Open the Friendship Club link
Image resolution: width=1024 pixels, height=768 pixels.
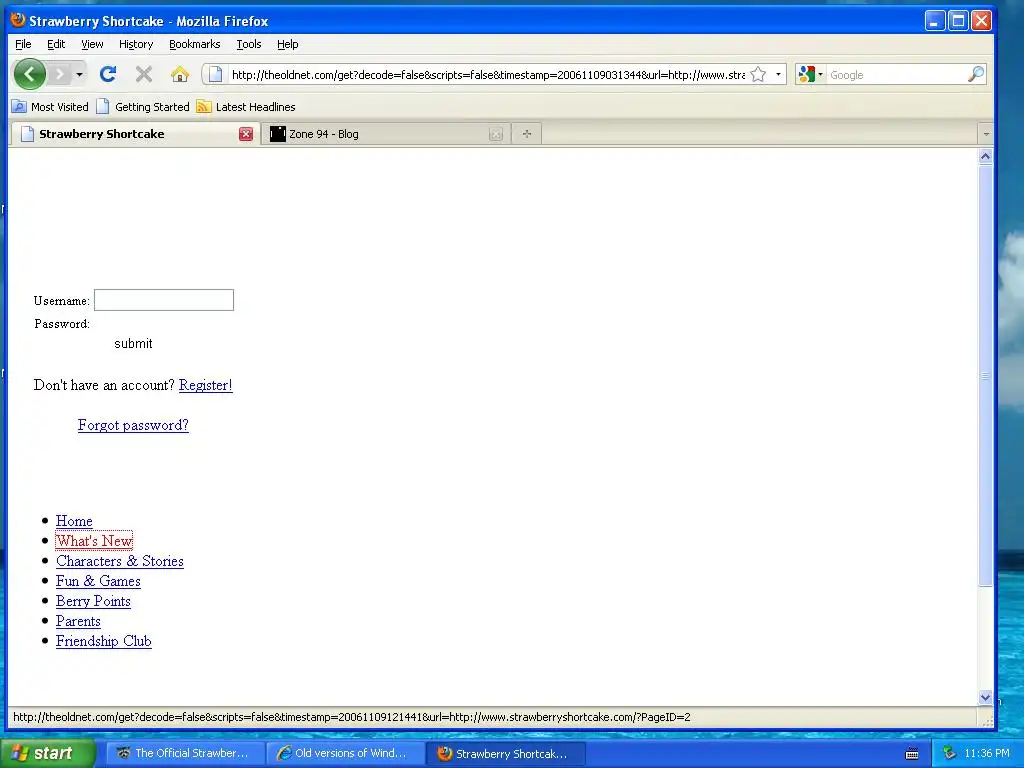pyautogui.click(x=104, y=641)
